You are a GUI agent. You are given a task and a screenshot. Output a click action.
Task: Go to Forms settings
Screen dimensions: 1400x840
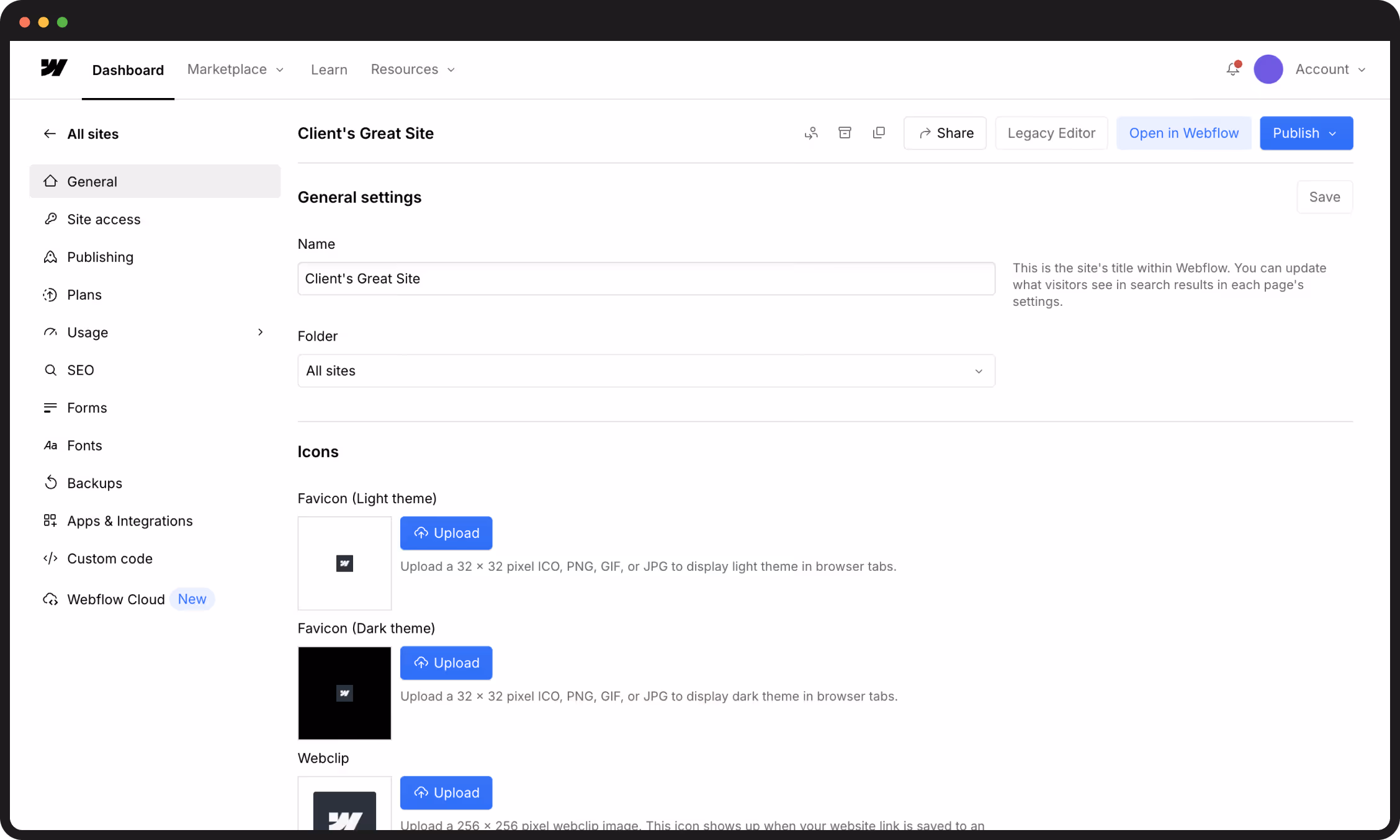(x=87, y=408)
